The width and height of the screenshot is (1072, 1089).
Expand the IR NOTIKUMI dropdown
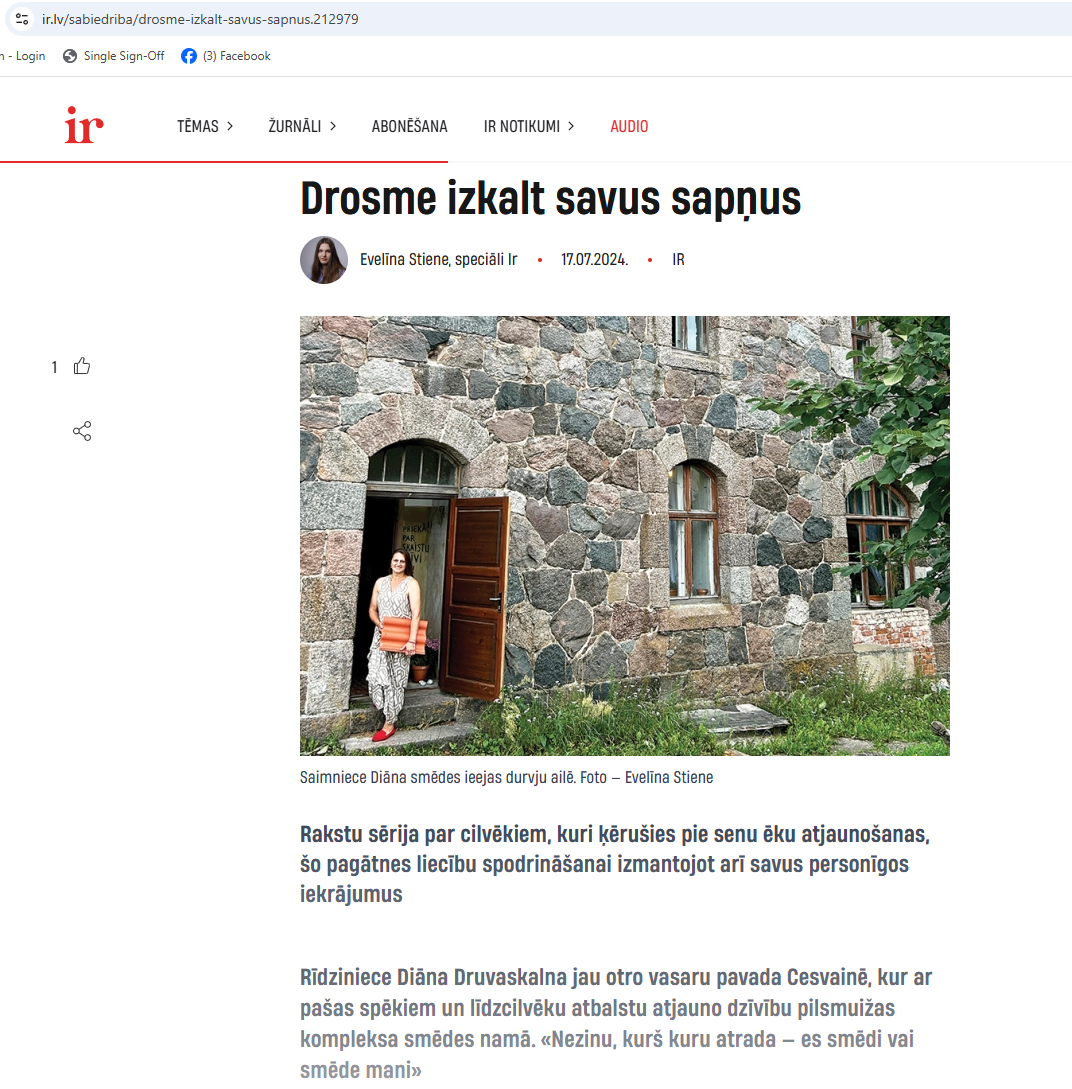tap(529, 126)
